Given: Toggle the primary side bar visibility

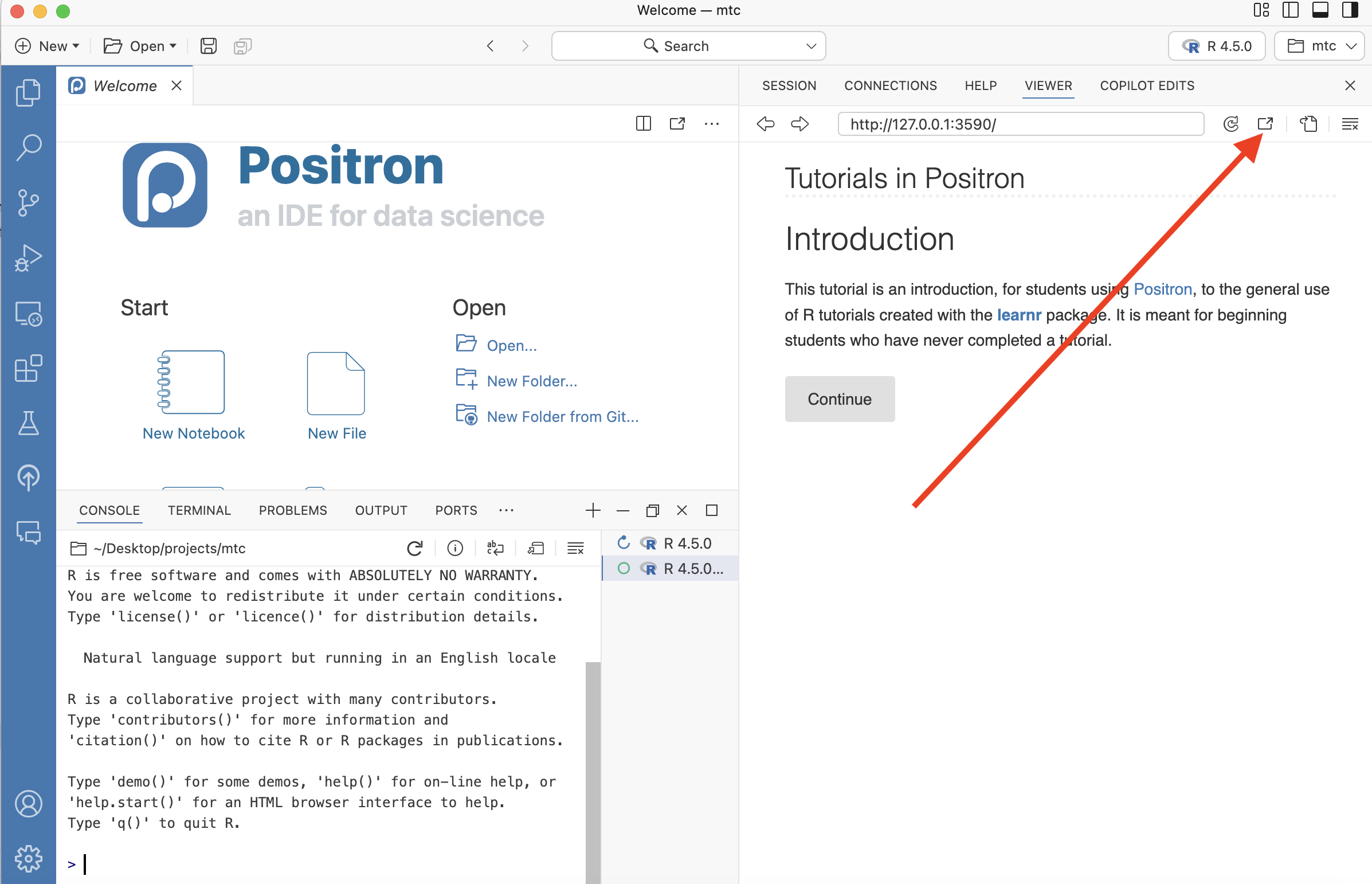Looking at the screenshot, I should click(x=1291, y=10).
